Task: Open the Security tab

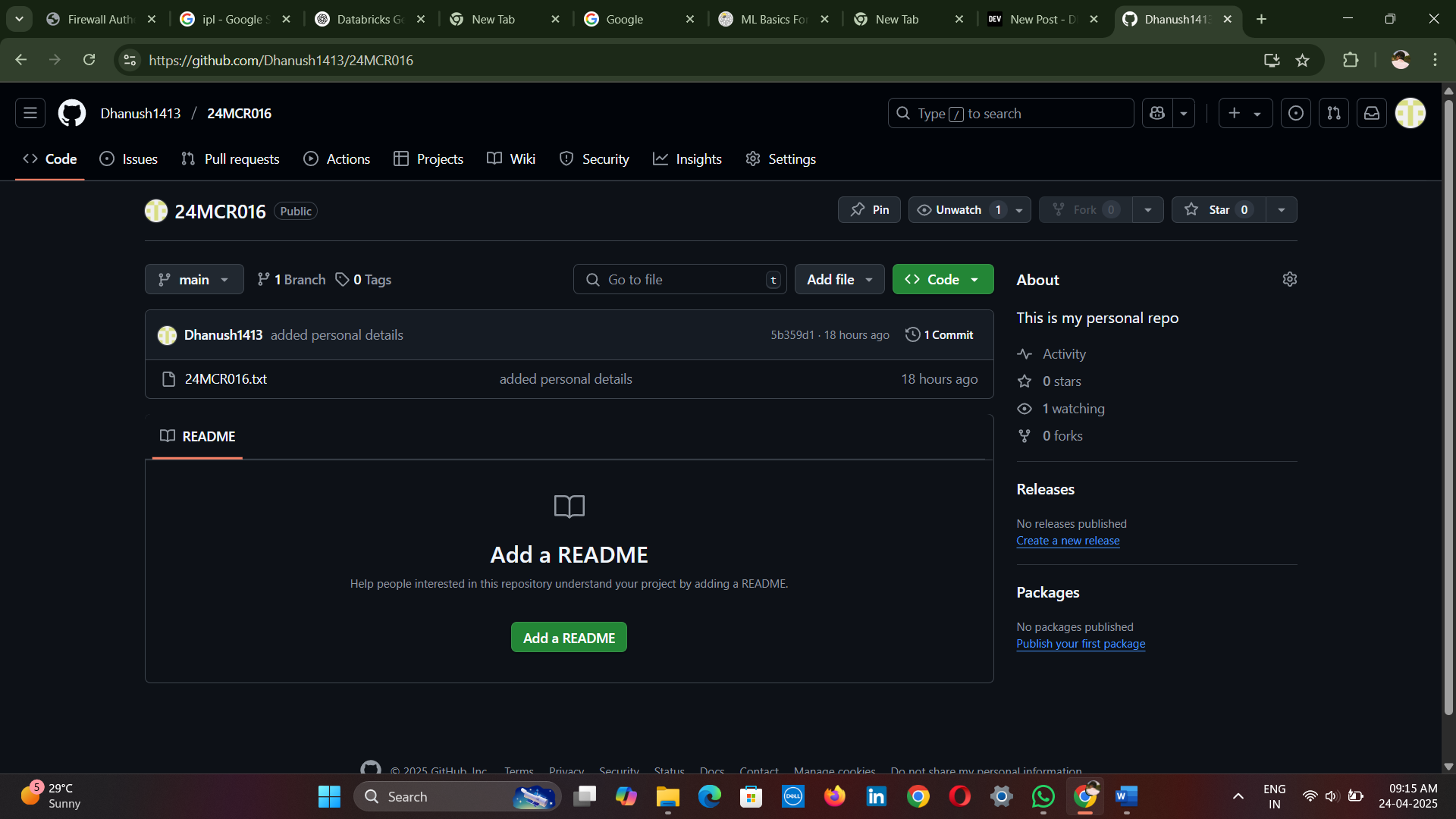Action: (x=594, y=159)
